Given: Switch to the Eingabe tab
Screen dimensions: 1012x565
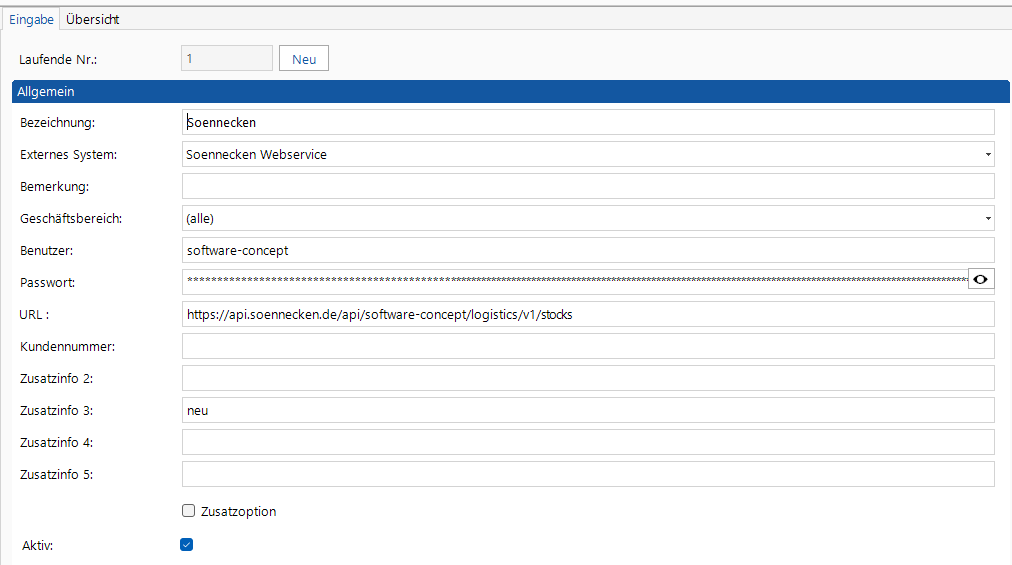Looking at the screenshot, I should 31,19.
